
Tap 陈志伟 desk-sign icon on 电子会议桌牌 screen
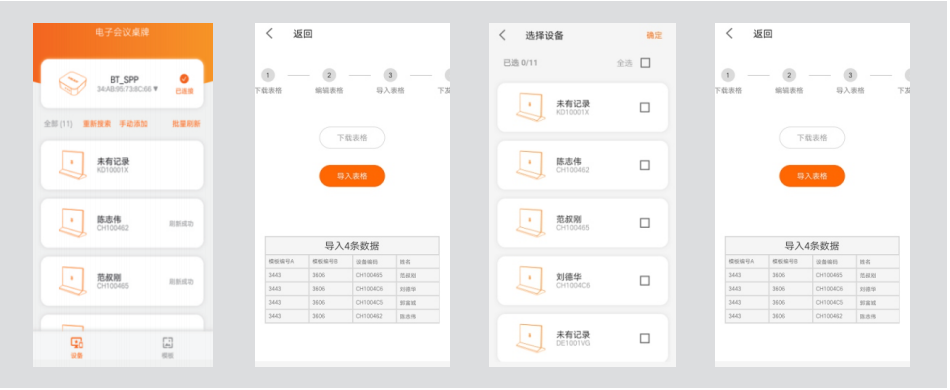tap(73, 223)
